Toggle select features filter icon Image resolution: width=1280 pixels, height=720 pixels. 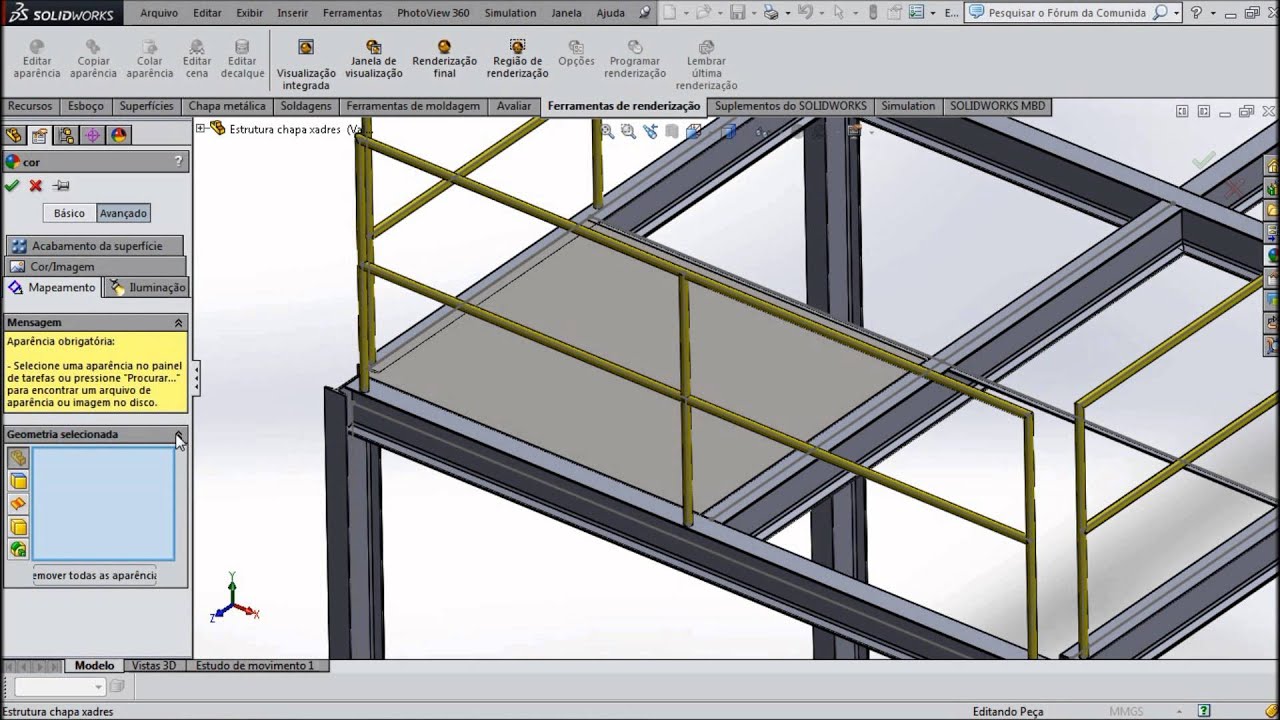pyautogui.click(x=18, y=549)
